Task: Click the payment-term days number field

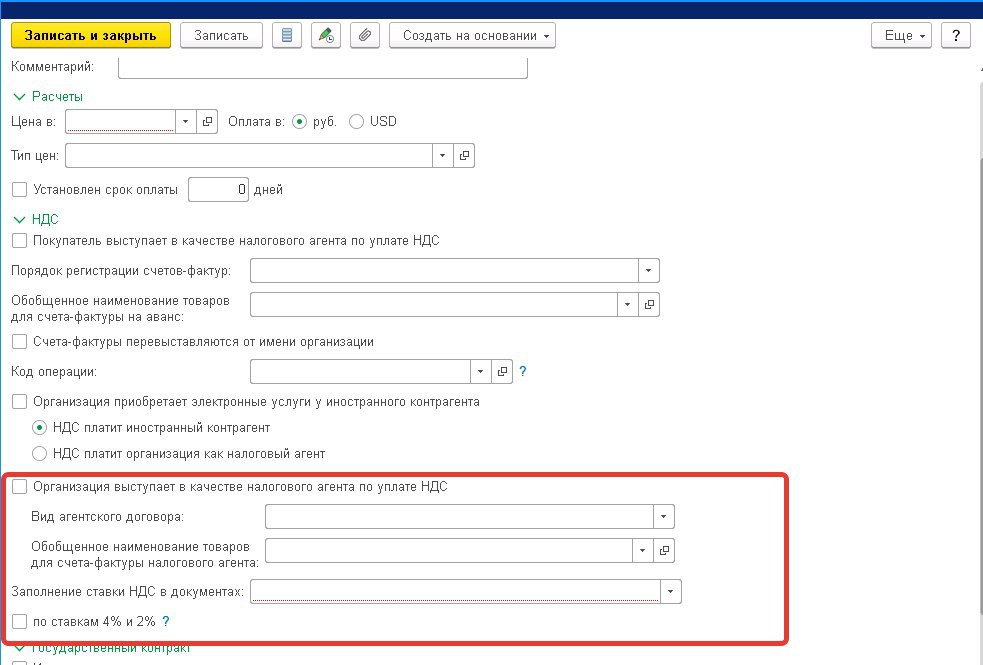Action: (218, 189)
